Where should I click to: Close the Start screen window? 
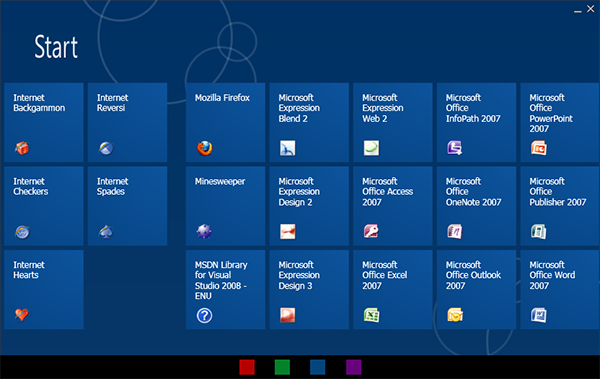[591, 9]
